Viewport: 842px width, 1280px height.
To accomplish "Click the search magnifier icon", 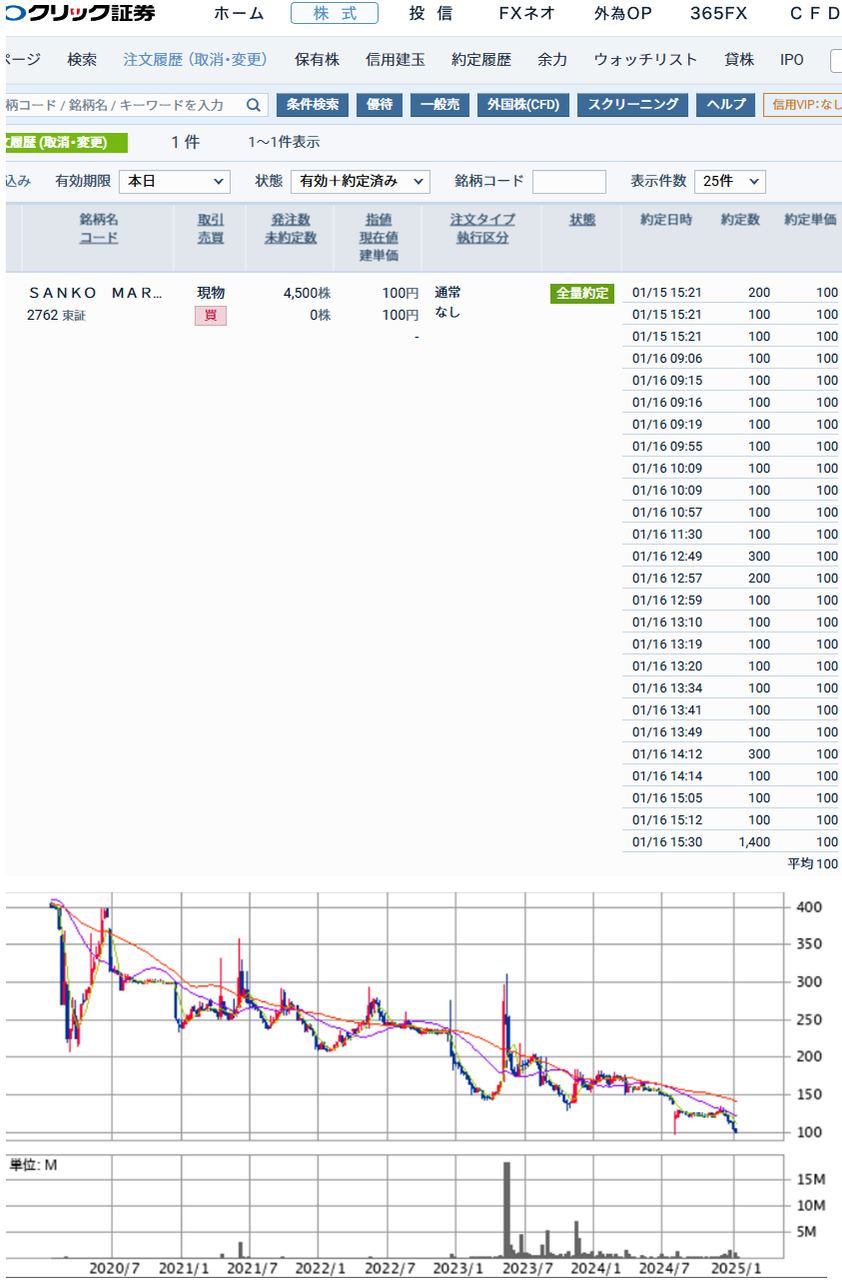I will click(x=253, y=105).
